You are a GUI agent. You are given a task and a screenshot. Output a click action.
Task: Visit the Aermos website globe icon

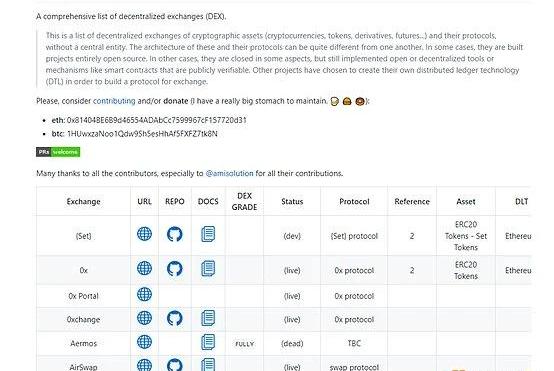pyautogui.click(x=144, y=342)
